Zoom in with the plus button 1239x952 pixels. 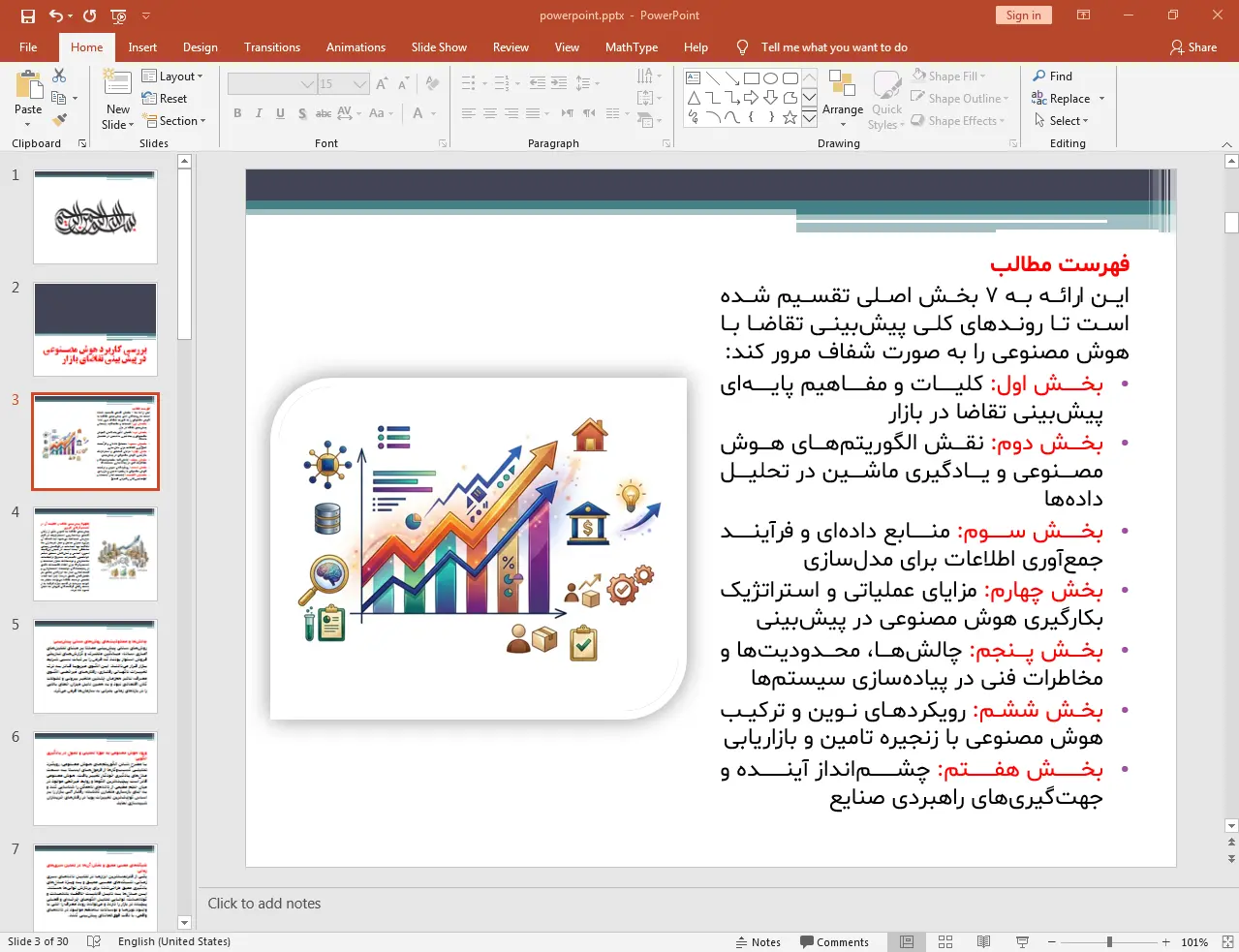click(1166, 941)
